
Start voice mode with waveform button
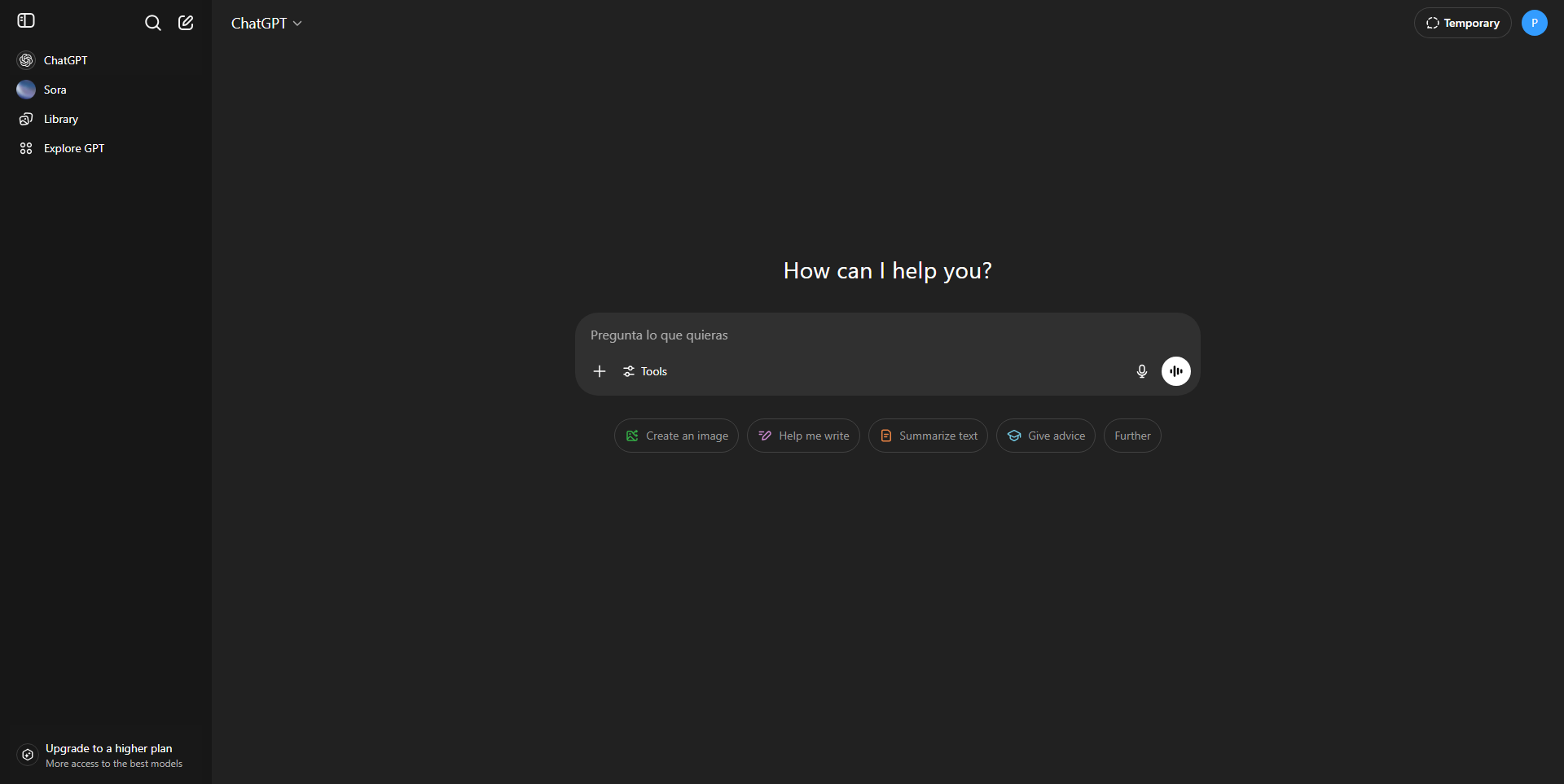[1175, 371]
